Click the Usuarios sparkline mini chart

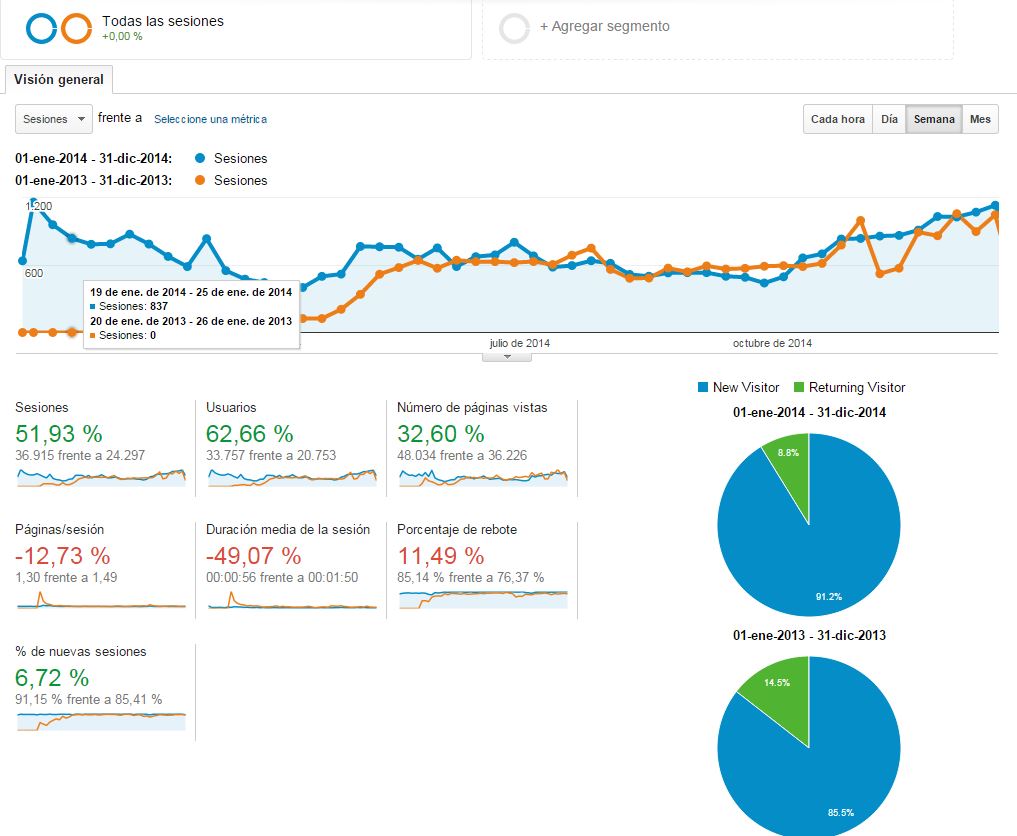(x=292, y=477)
